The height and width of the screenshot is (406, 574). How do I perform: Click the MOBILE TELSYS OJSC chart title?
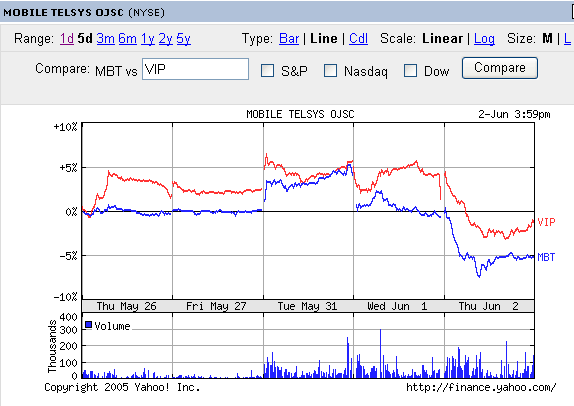(300, 114)
